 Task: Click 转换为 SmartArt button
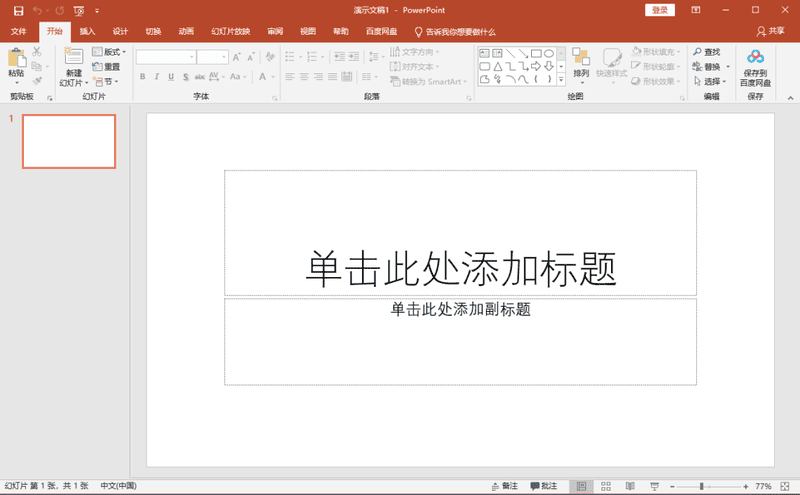coord(429,81)
